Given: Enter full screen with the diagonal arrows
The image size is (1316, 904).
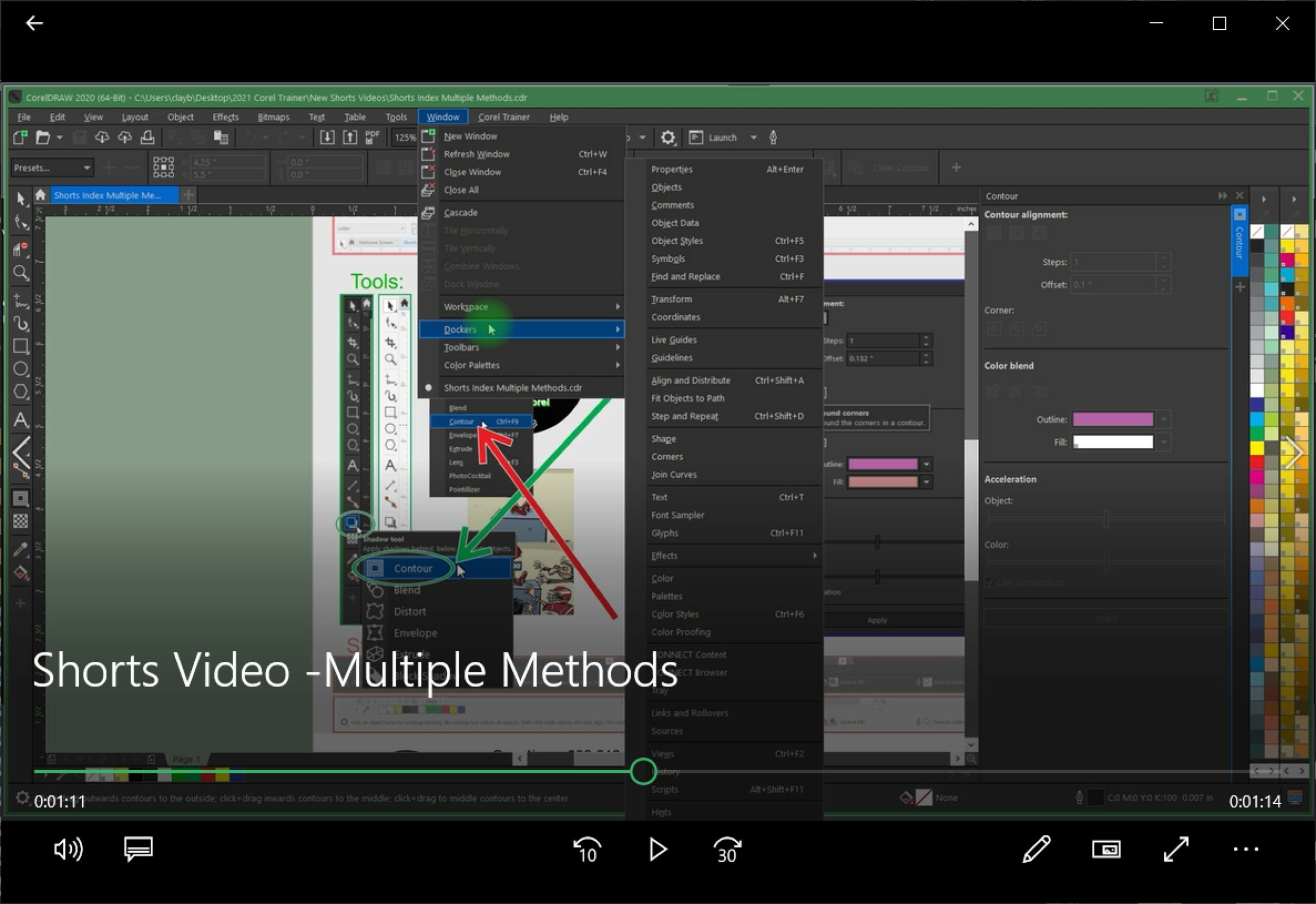Looking at the screenshot, I should coord(1176,849).
